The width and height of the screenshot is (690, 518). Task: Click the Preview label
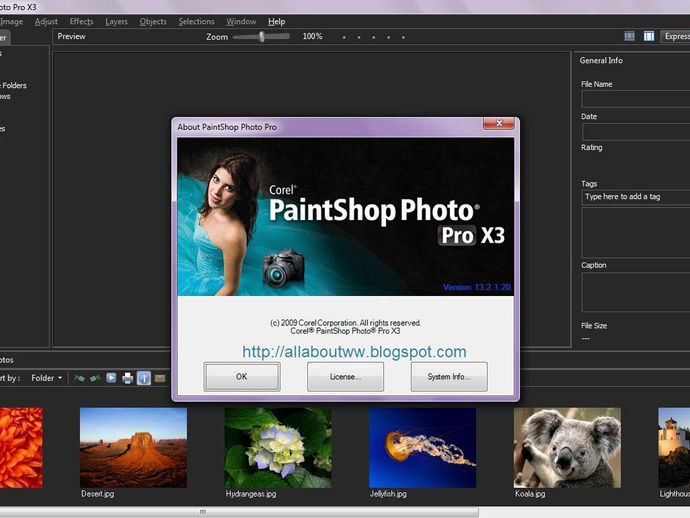(71, 37)
